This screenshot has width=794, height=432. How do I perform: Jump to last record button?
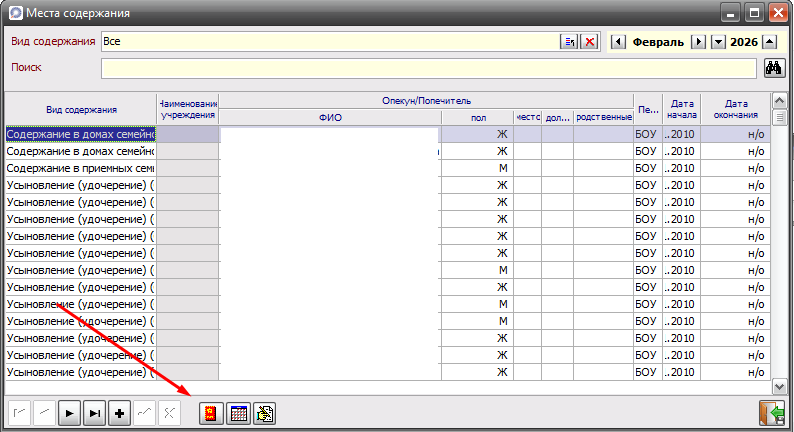tap(95, 414)
